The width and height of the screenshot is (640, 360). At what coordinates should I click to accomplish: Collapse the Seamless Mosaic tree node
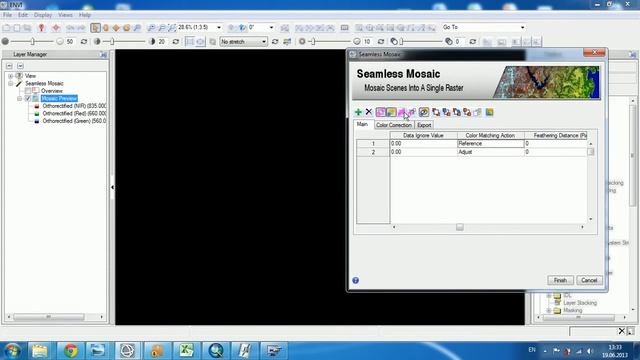[11, 83]
